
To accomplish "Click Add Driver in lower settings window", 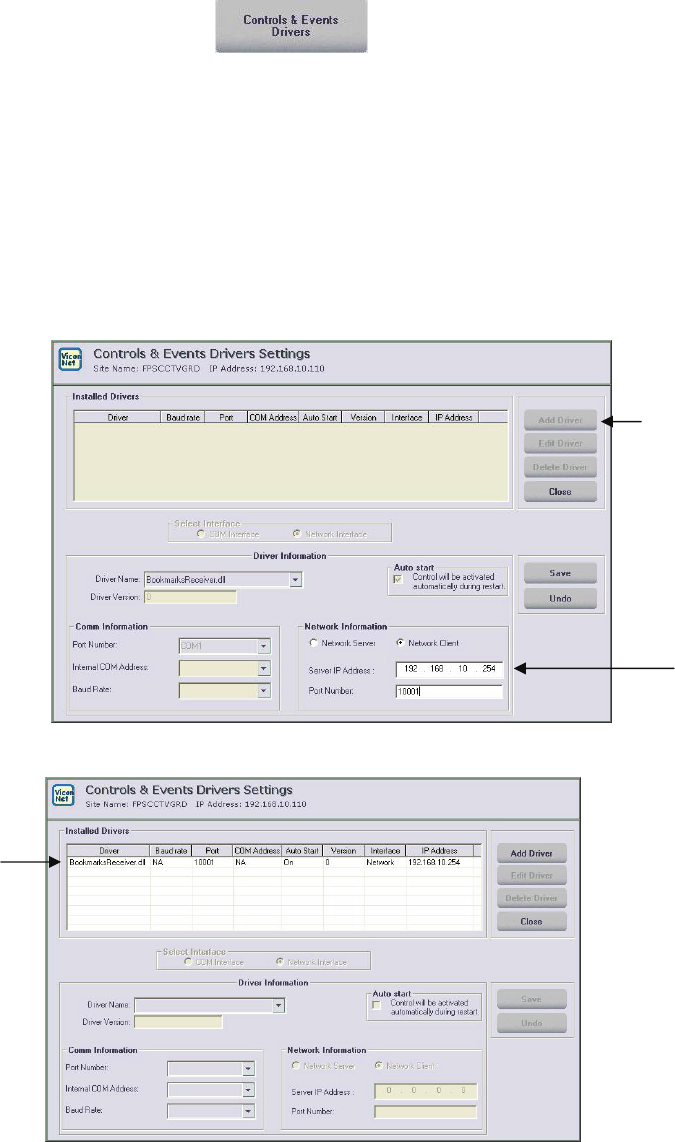I will coord(532,854).
